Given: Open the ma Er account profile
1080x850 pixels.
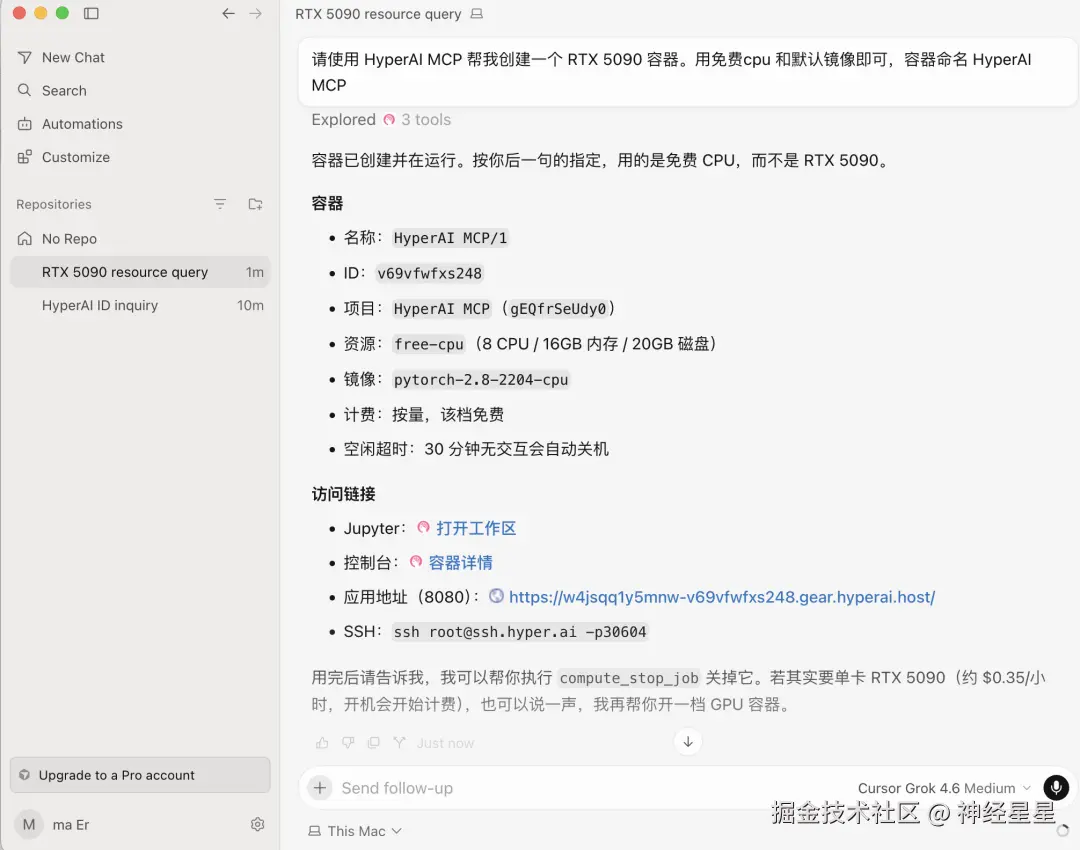Looking at the screenshot, I should pyautogui.click(x=54, y=825).
